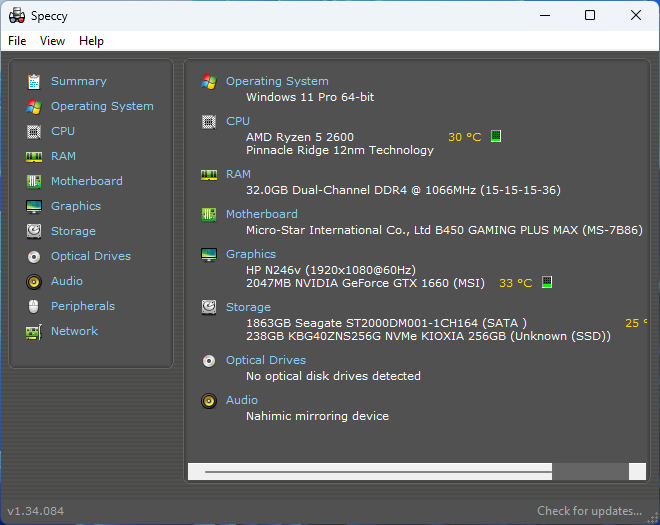Click the Windows flag icon in main panel
Screen dimensions: 660x525
tap(209, 82)
